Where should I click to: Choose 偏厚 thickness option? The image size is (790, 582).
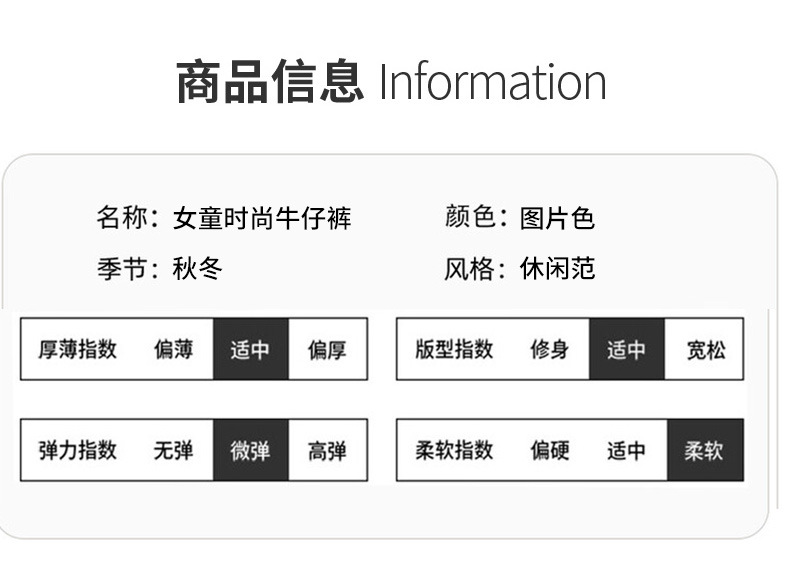[327, 350]
